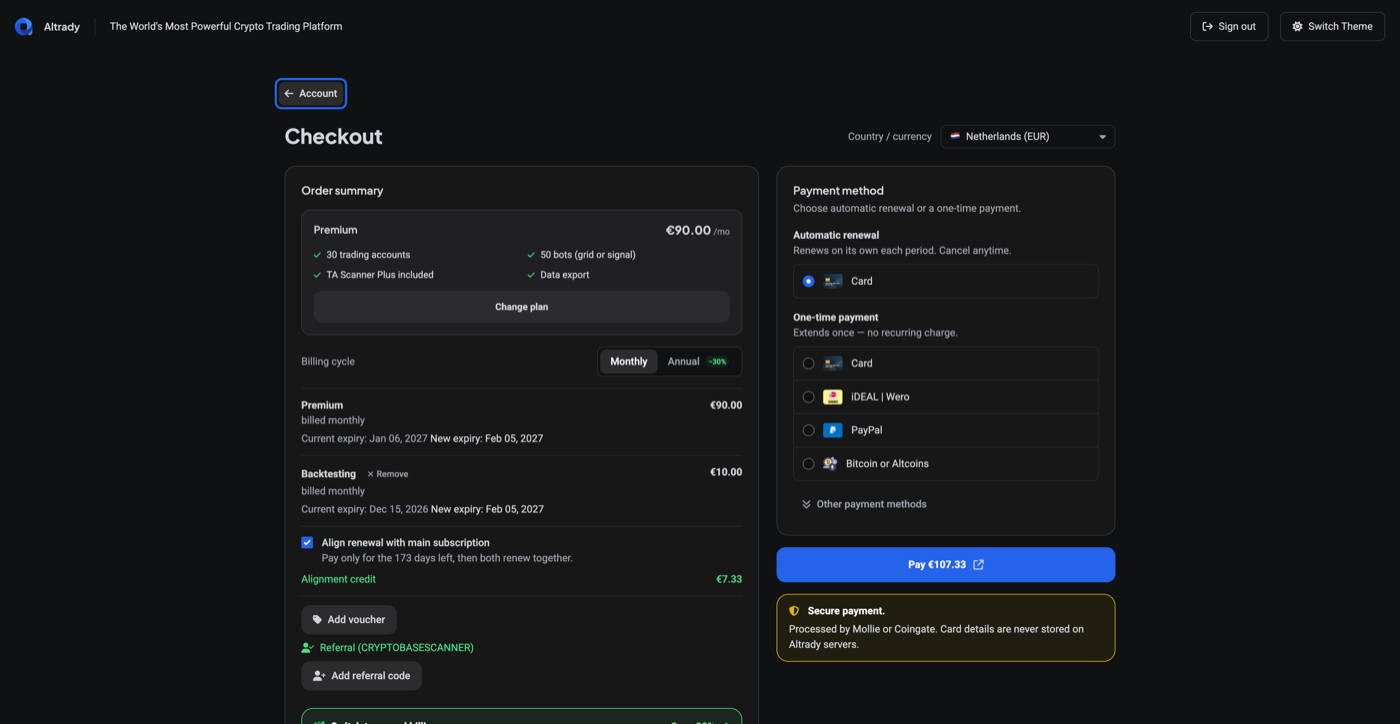This screenshot has width=1400, height=724.
Task: Click the iDEAL logo icon
Action: 832,397
